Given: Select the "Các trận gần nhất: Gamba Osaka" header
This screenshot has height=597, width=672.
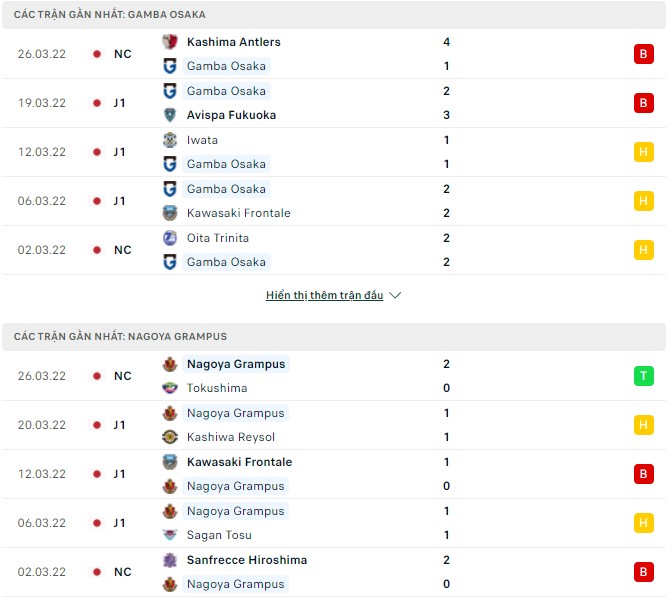Looking at the screenshot, I should tap(110, 15).
